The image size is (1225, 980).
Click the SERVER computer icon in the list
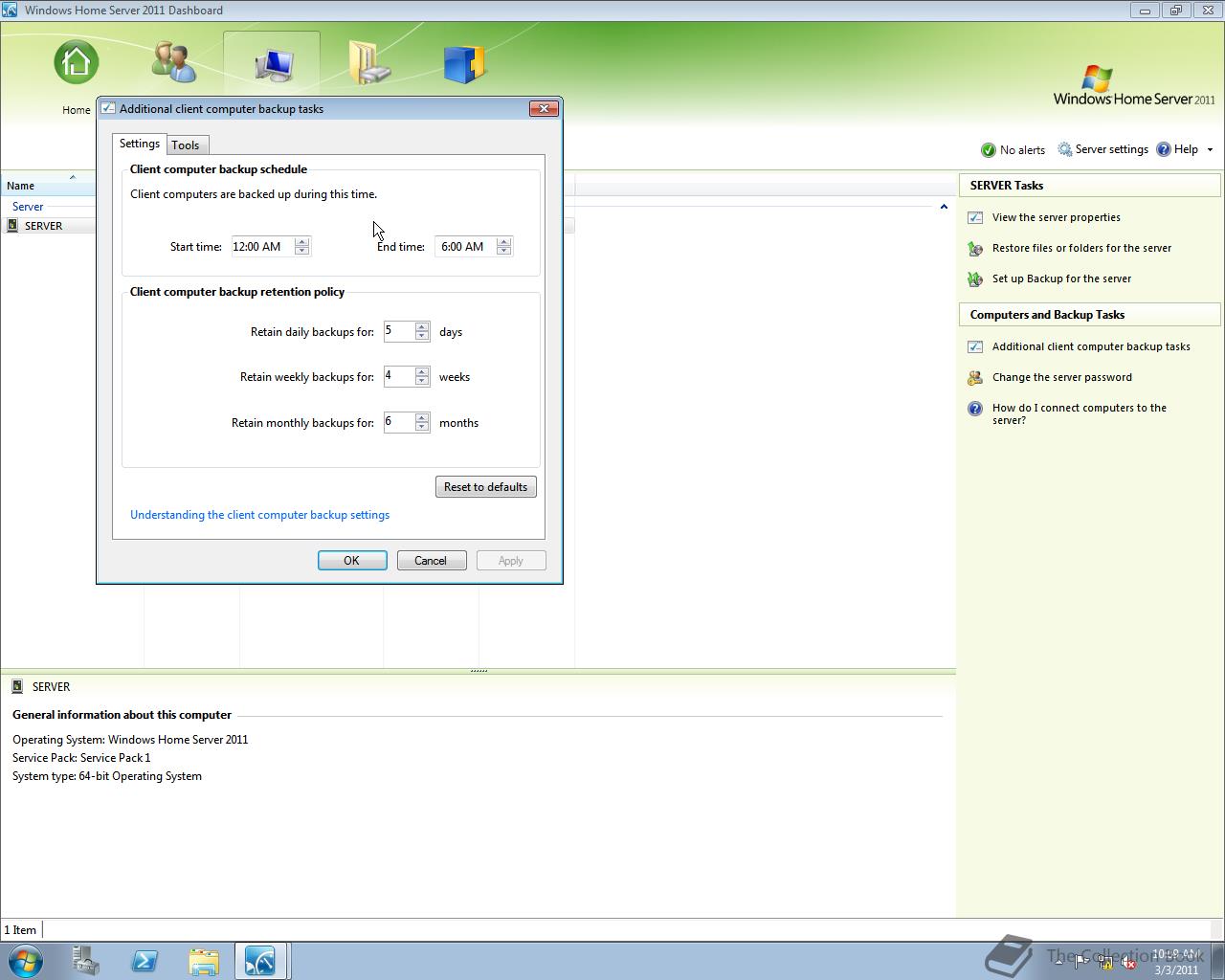(x=12, y=226)
